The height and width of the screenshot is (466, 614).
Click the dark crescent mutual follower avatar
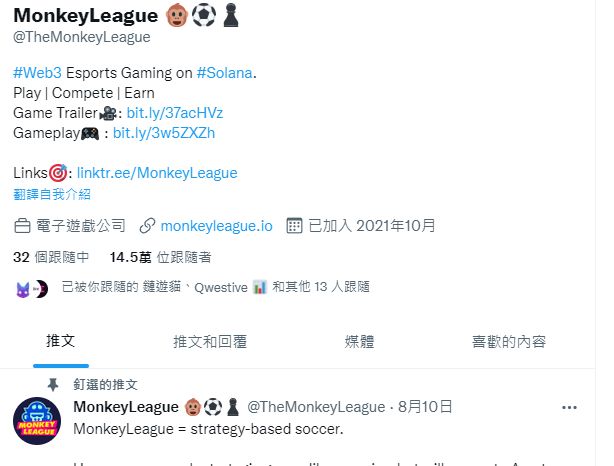pos(40,289)
